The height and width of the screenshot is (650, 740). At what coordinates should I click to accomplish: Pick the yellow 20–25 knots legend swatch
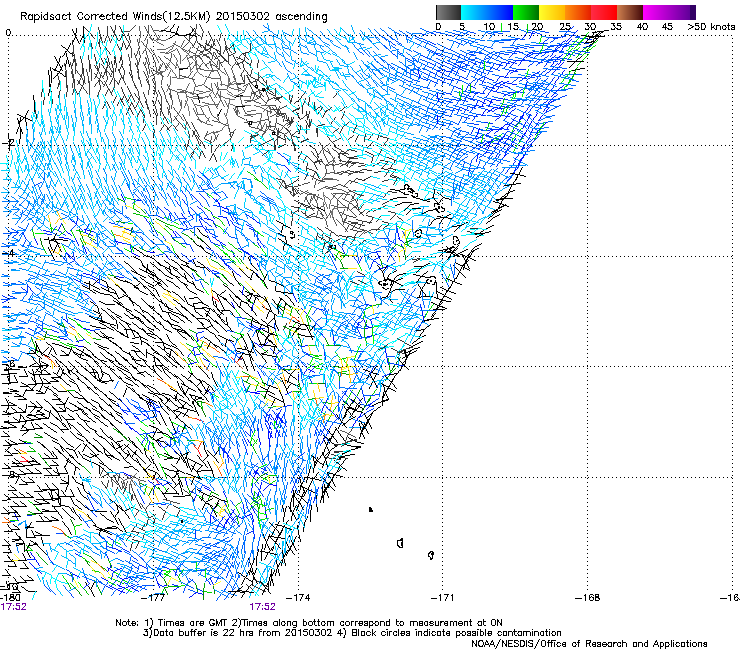point(552,12)
